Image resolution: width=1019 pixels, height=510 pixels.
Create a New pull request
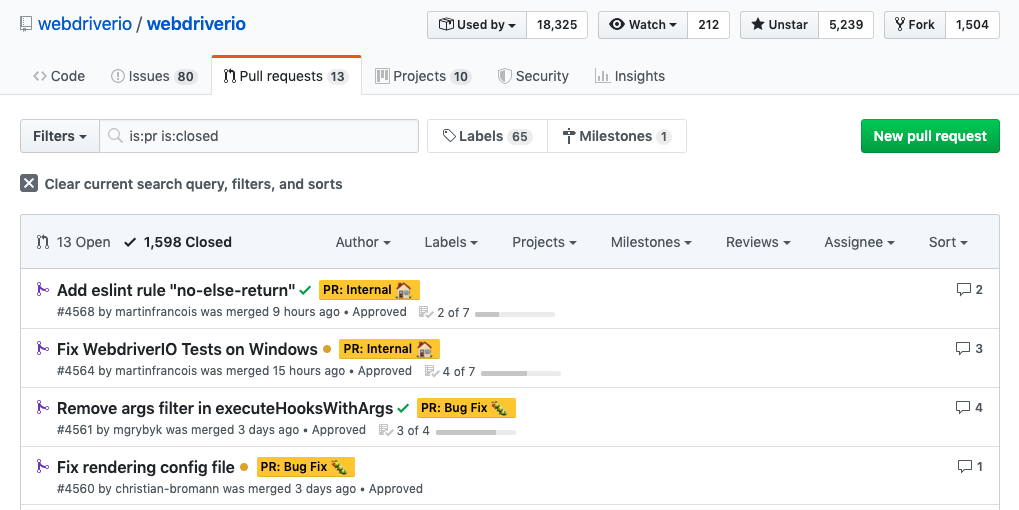tap(930, 136)
